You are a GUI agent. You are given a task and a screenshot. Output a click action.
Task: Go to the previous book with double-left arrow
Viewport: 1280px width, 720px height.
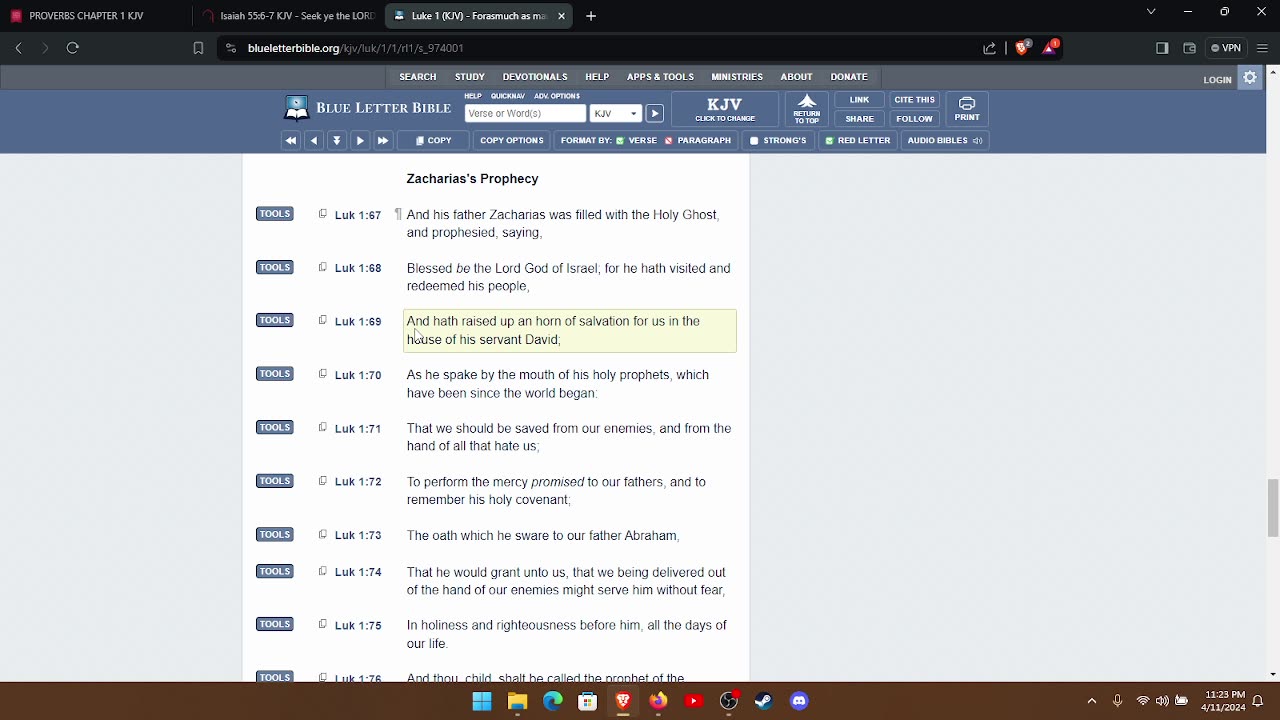pos(291,141)
